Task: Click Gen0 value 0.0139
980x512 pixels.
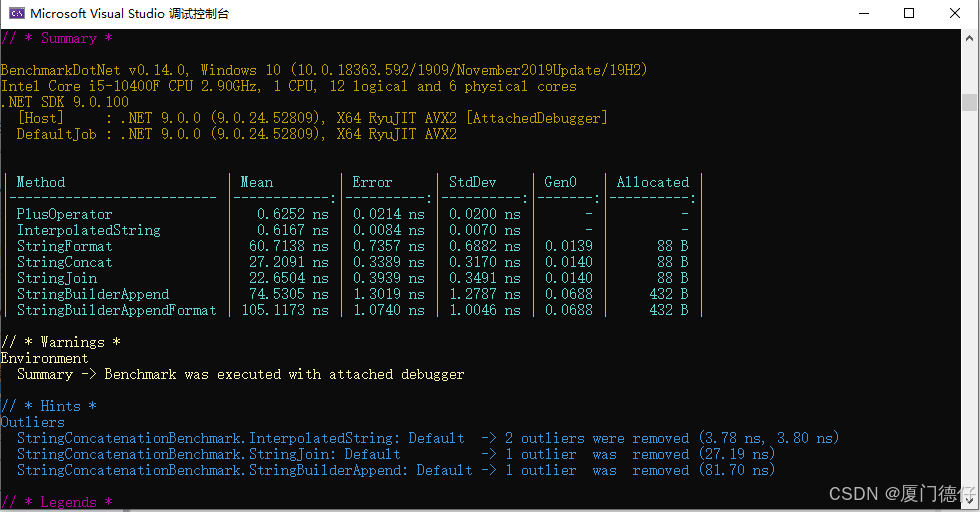Action: 569,246
